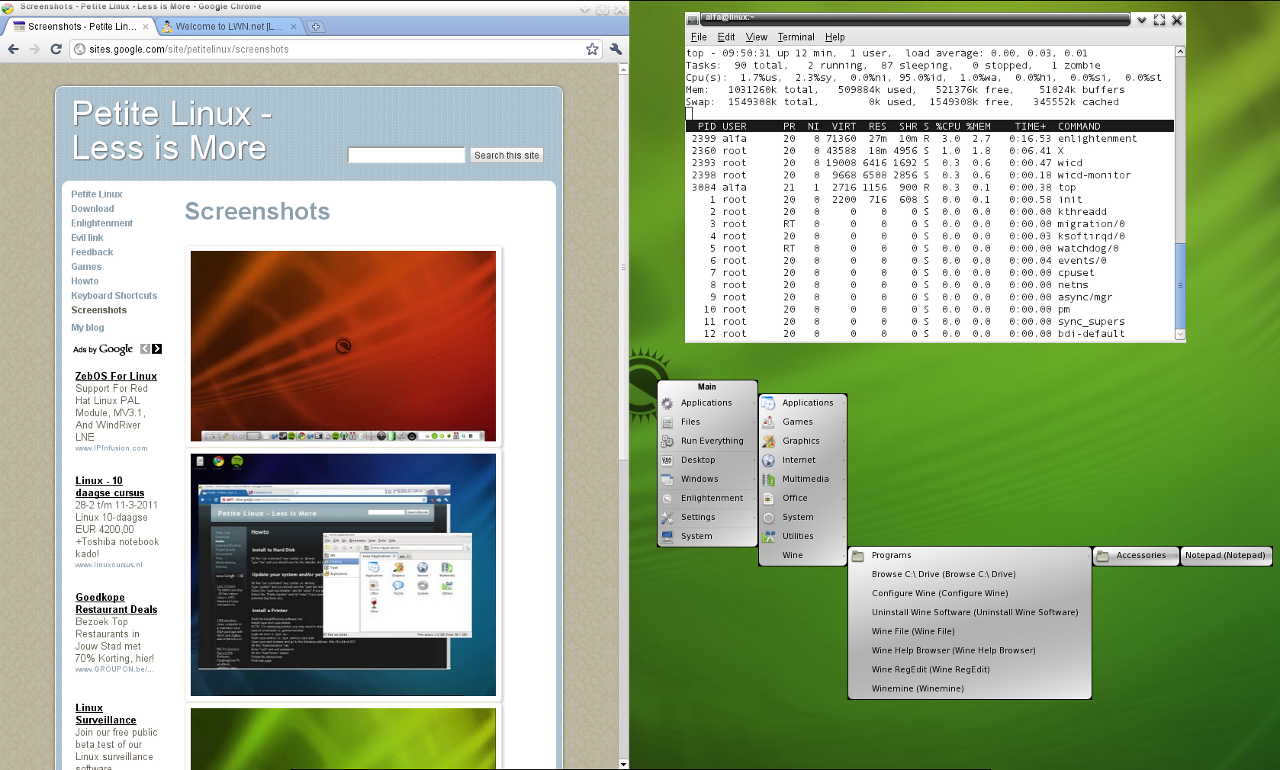Click the next-ad arrow beside Ads by Google

tap(157, 349)
